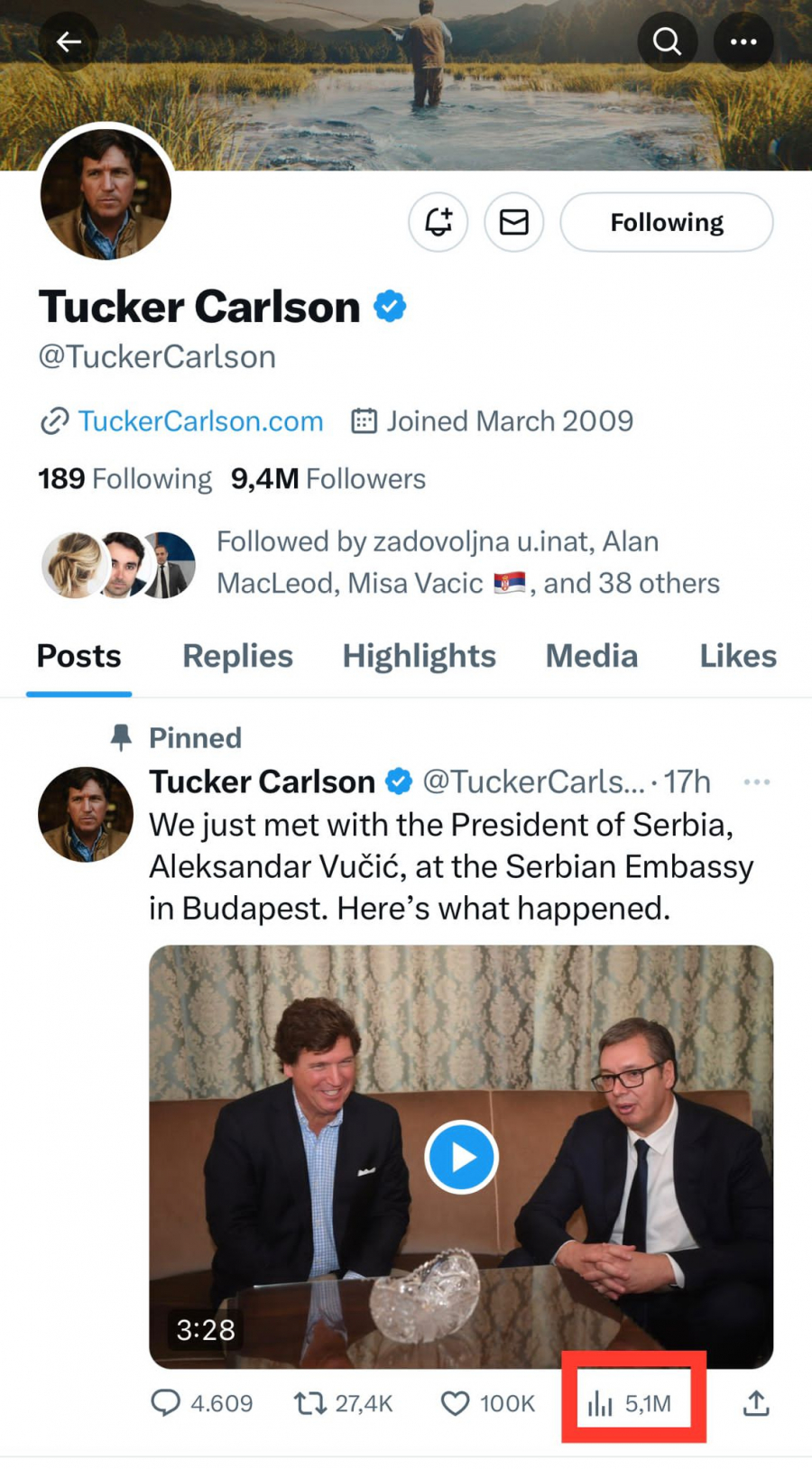The image size is (812, 1469).
Task: Open the profile three-dot overflow menu
Action: click(x=743, y=42)
